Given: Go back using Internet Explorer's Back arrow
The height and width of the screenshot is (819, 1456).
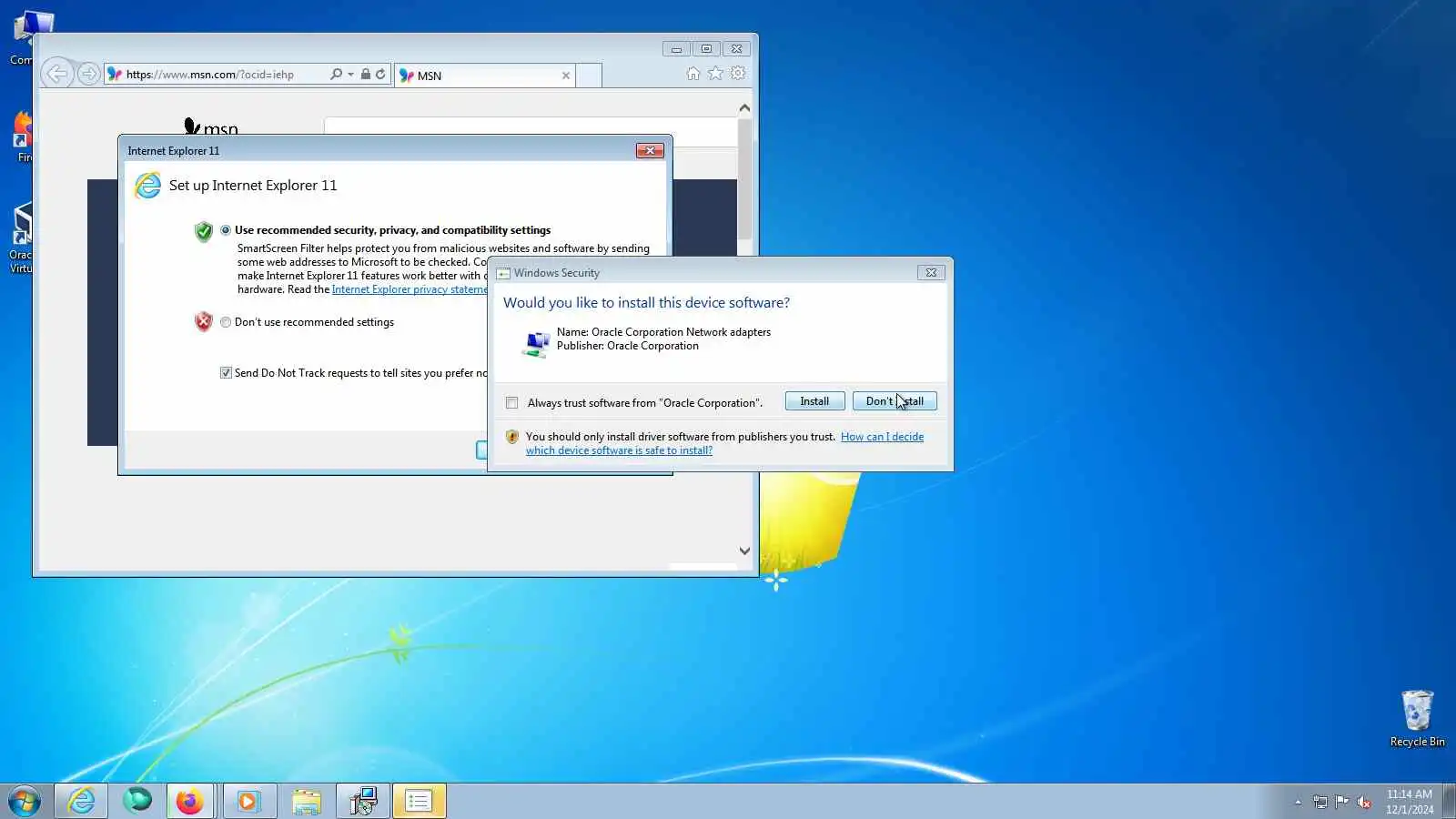Looking at the screenshot, I should point(57,74).
